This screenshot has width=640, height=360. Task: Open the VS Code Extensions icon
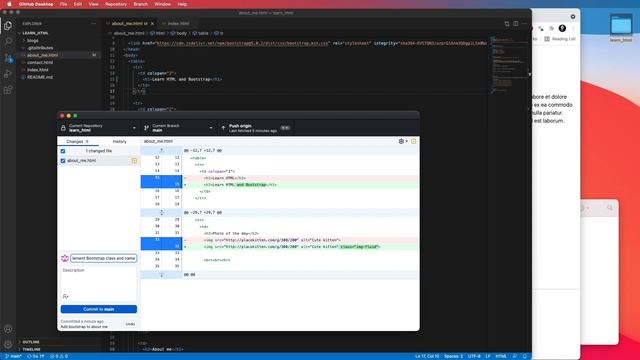pos(8,90)
